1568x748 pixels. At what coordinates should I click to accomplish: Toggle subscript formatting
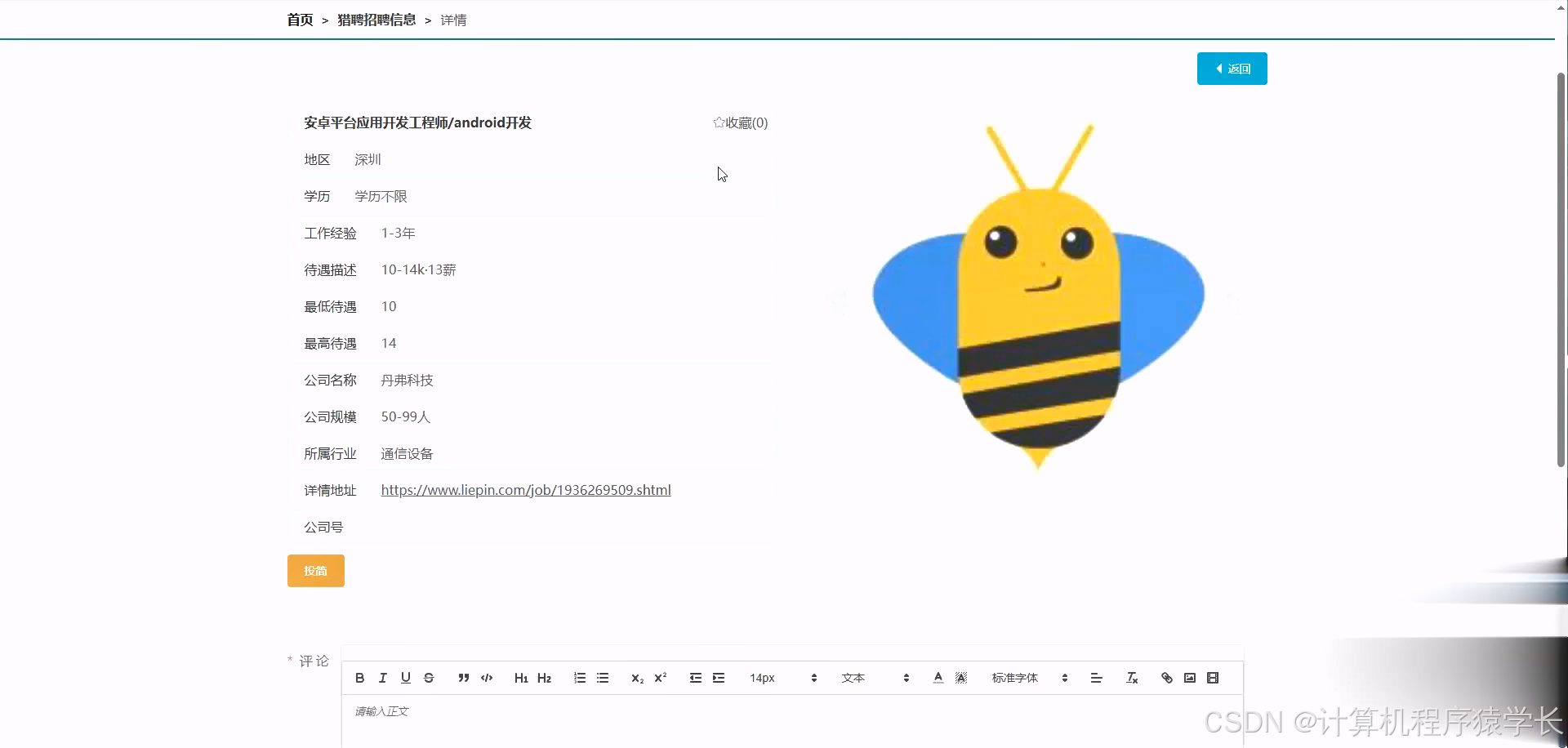pos(637,678)
